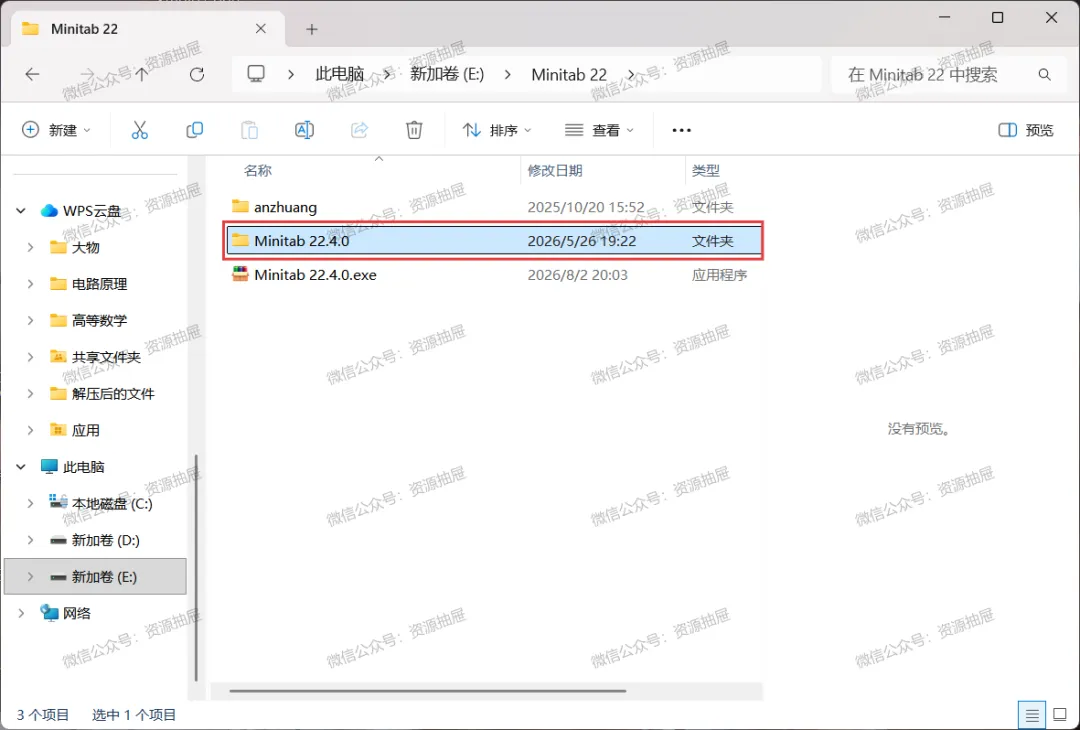Select the Minitab 22.4.0 folder row
1080x730 pixels.
[494, 240]
